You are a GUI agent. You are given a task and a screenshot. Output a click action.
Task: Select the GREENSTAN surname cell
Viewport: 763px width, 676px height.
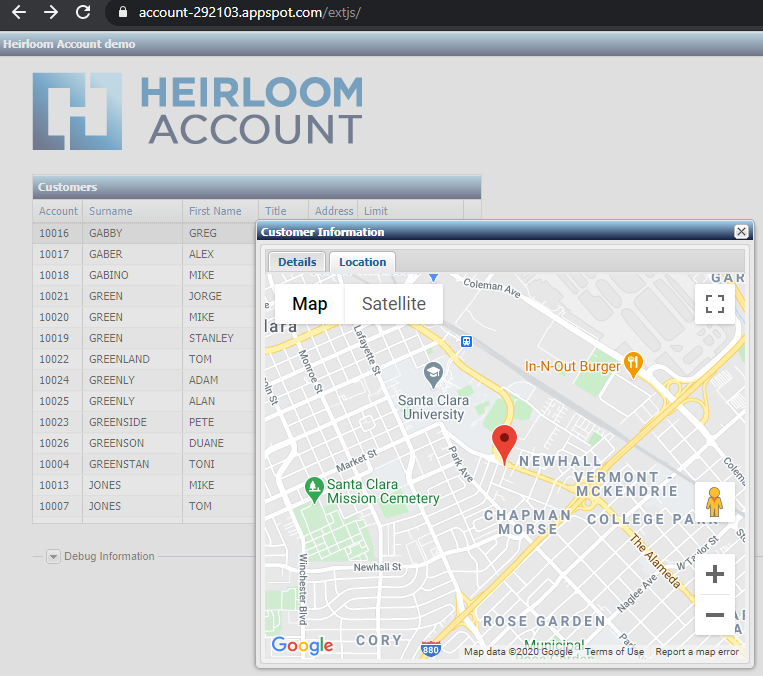(x=132, y=464)
